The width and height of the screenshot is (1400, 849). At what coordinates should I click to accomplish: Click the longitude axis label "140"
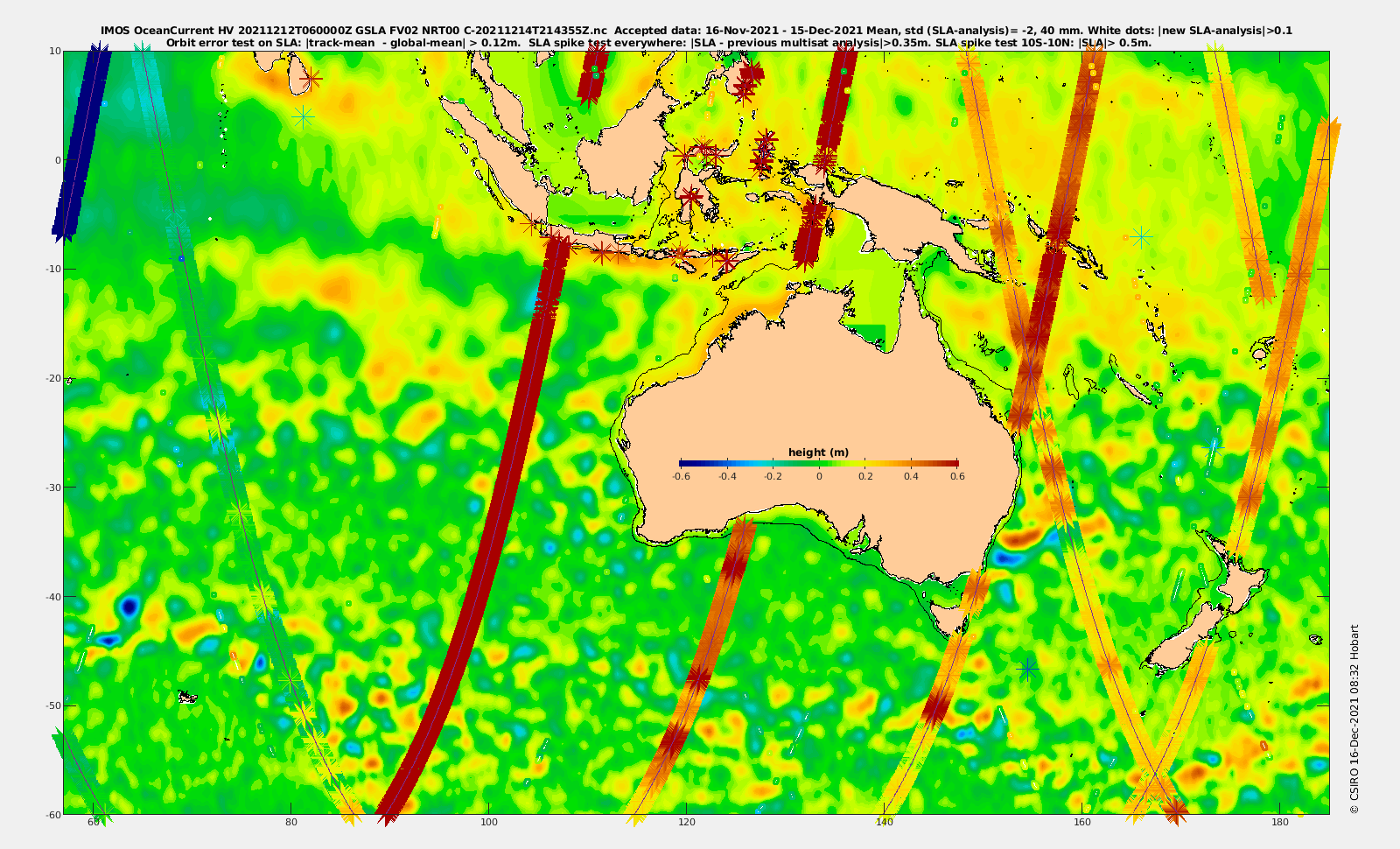click(885, 823)
